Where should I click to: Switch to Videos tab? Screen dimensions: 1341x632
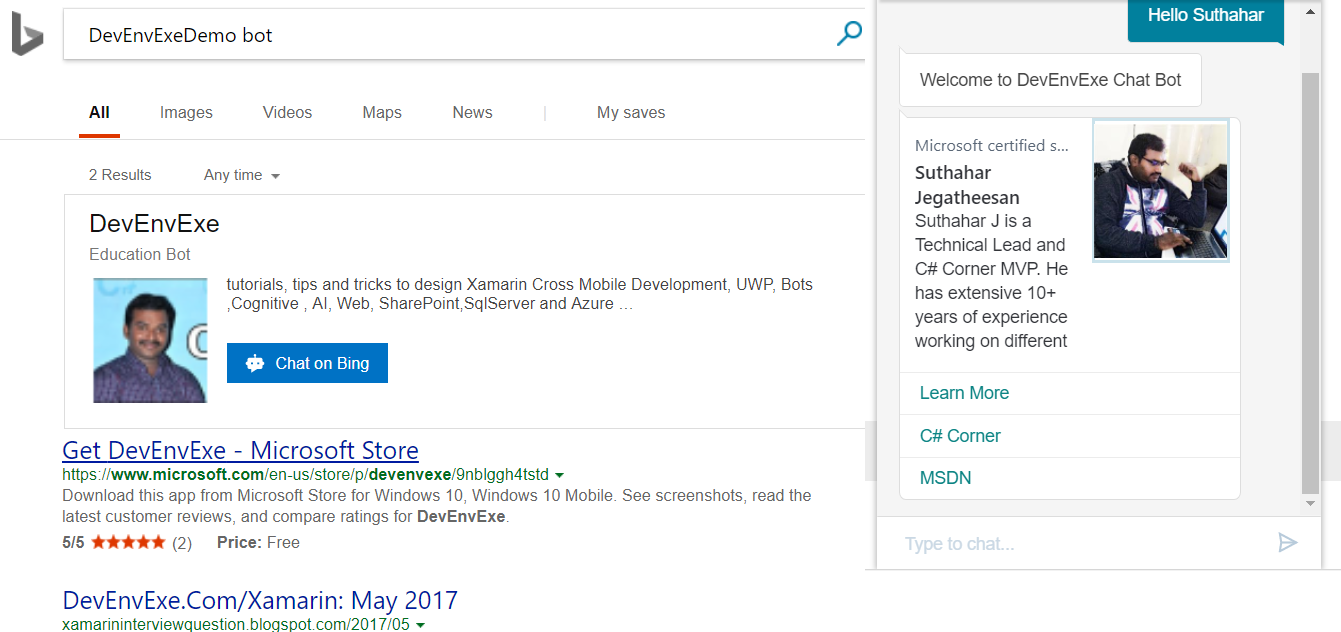[x=288, y=112]
